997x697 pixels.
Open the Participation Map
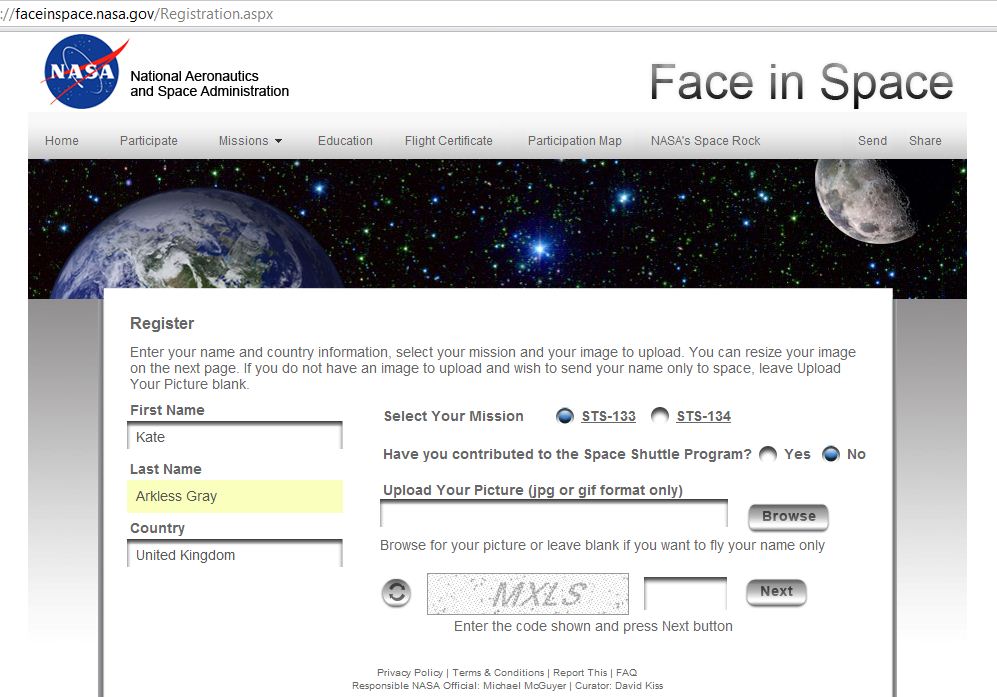pos(575,141)
